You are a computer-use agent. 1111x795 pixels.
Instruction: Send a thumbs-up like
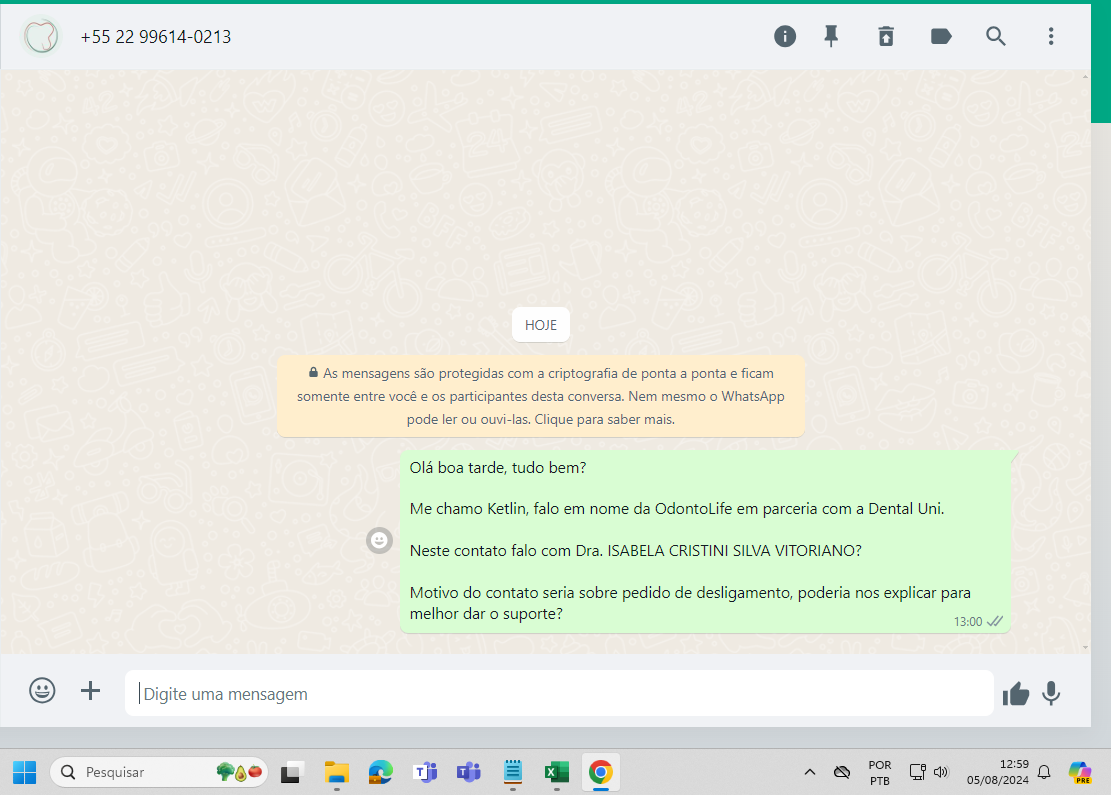click(x=1015, y=694)
